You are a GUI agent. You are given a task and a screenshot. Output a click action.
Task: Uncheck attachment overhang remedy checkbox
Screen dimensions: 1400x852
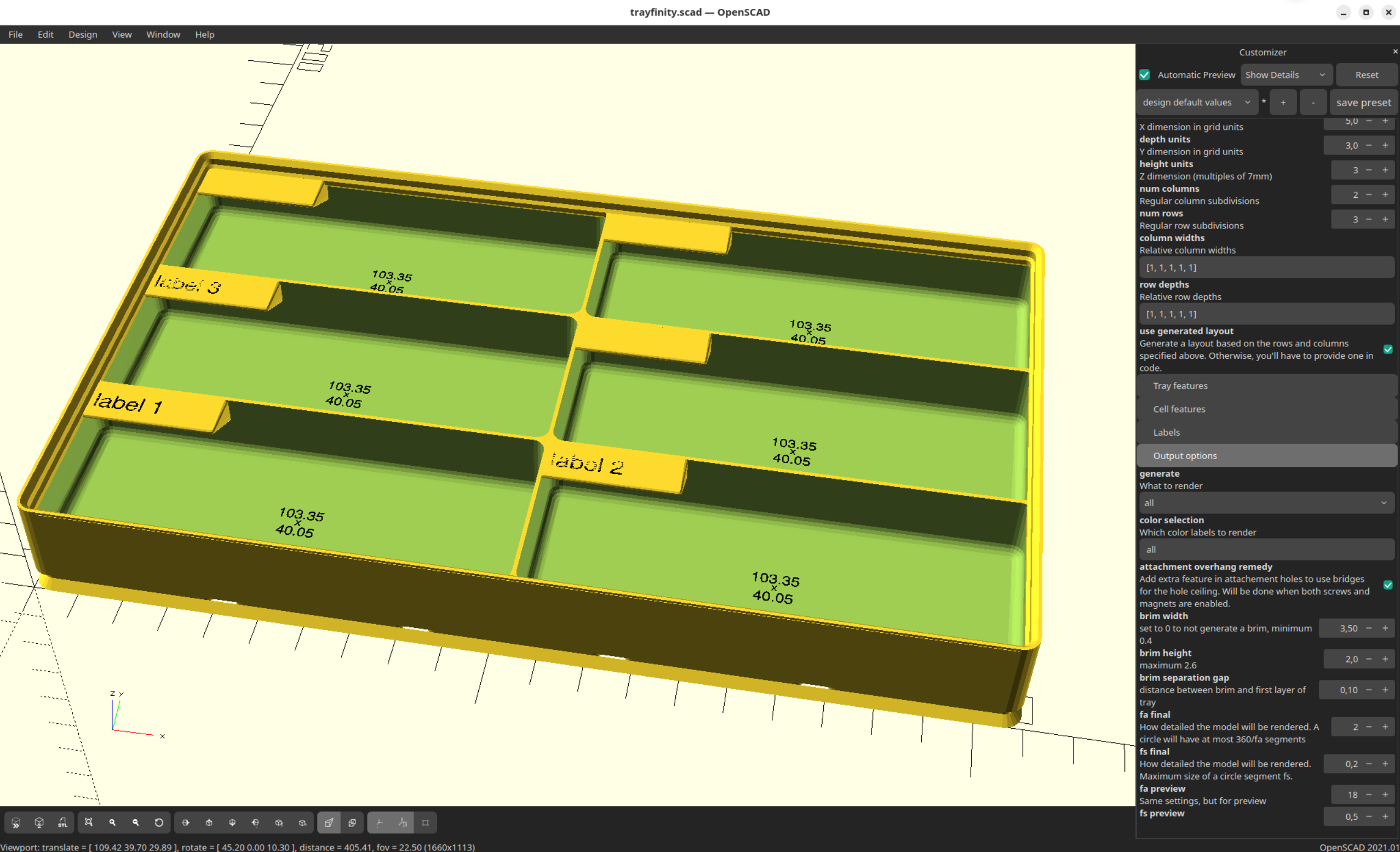pos(1388,585)
